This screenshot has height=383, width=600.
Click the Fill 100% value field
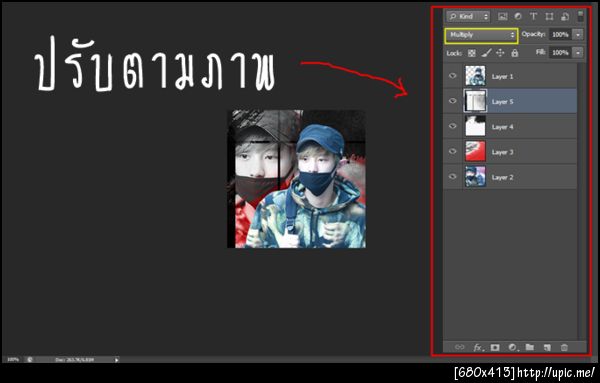pos(561,52)
